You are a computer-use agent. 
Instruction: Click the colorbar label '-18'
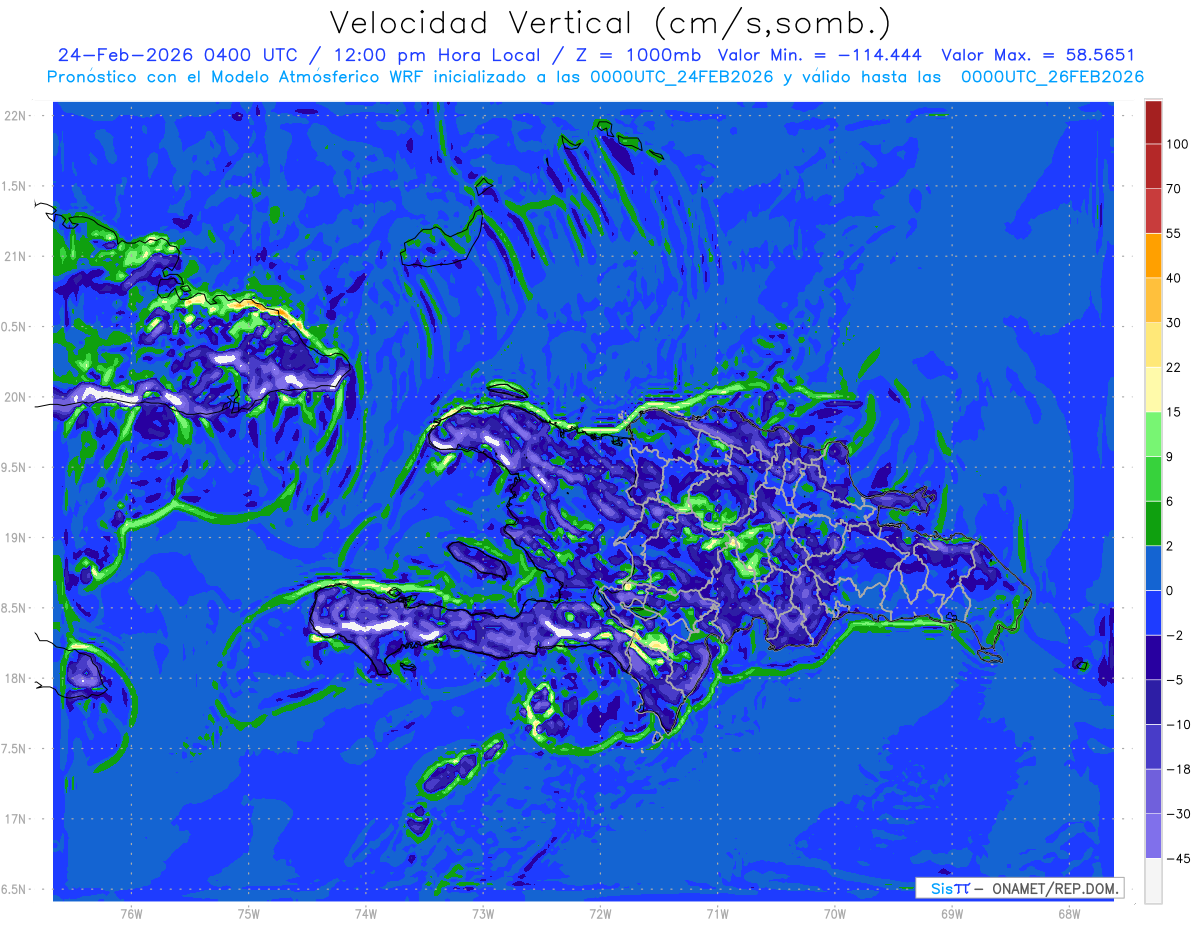(1177, 769)
